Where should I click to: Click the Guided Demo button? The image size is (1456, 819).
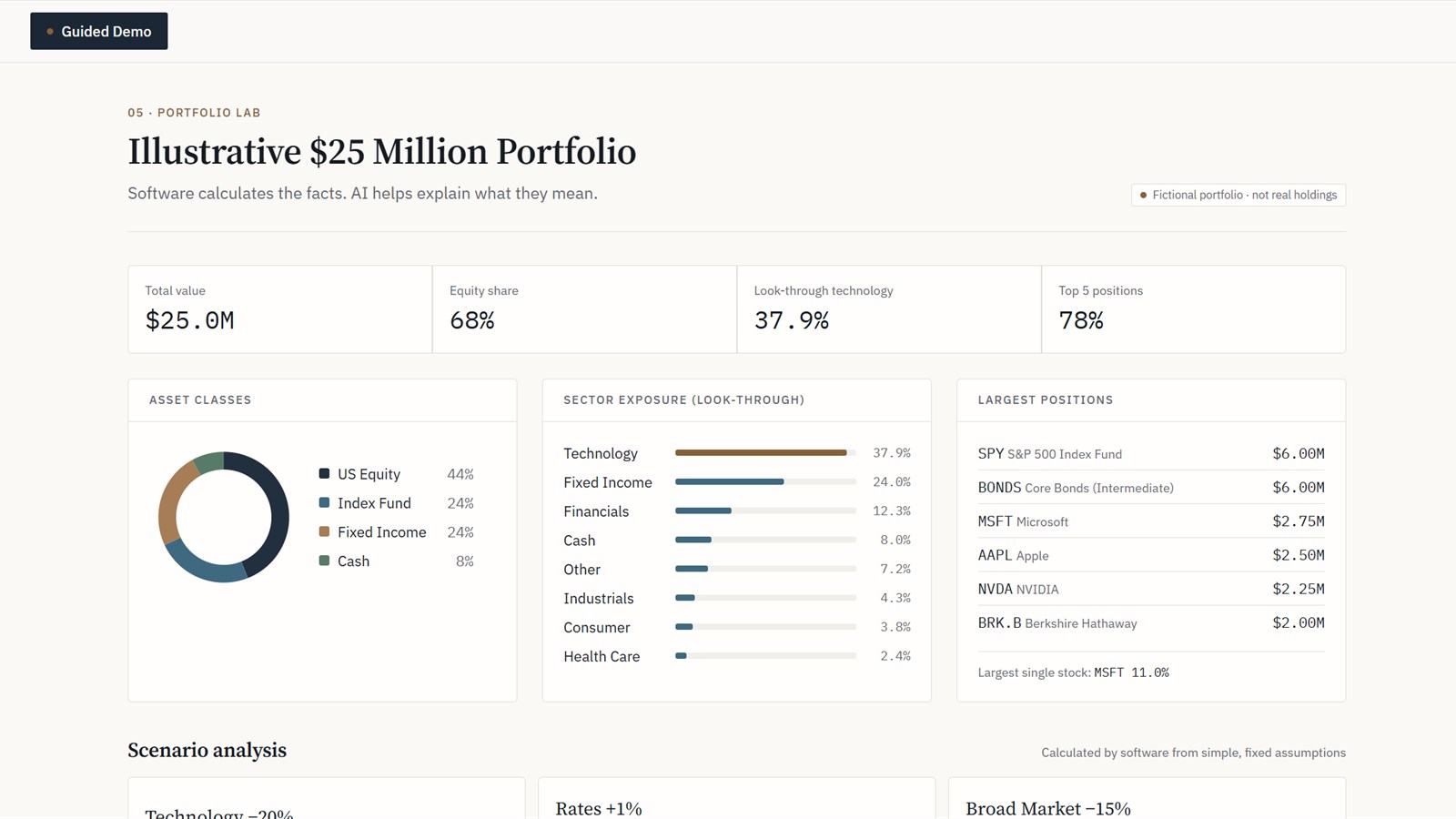point(98,31)
